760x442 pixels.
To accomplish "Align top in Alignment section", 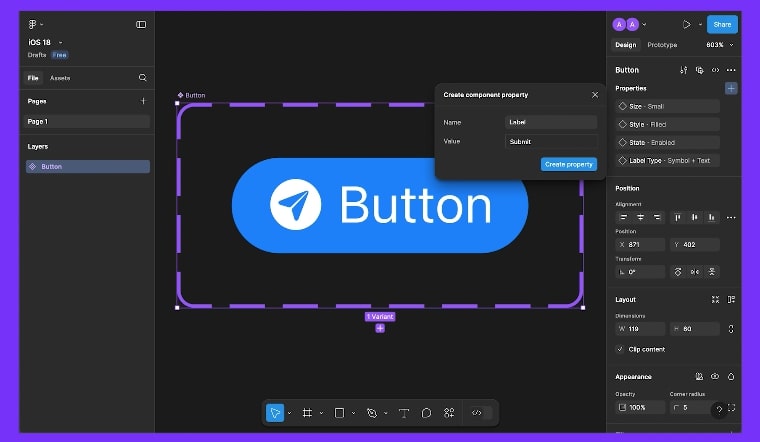I will coord(678,217).
